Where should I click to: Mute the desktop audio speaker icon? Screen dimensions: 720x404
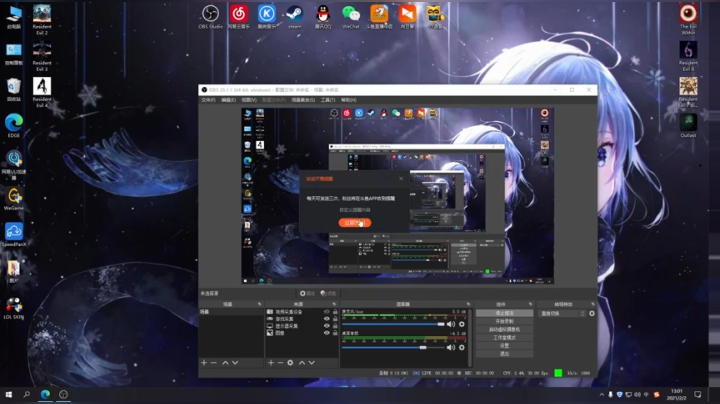tap(451, 348)
